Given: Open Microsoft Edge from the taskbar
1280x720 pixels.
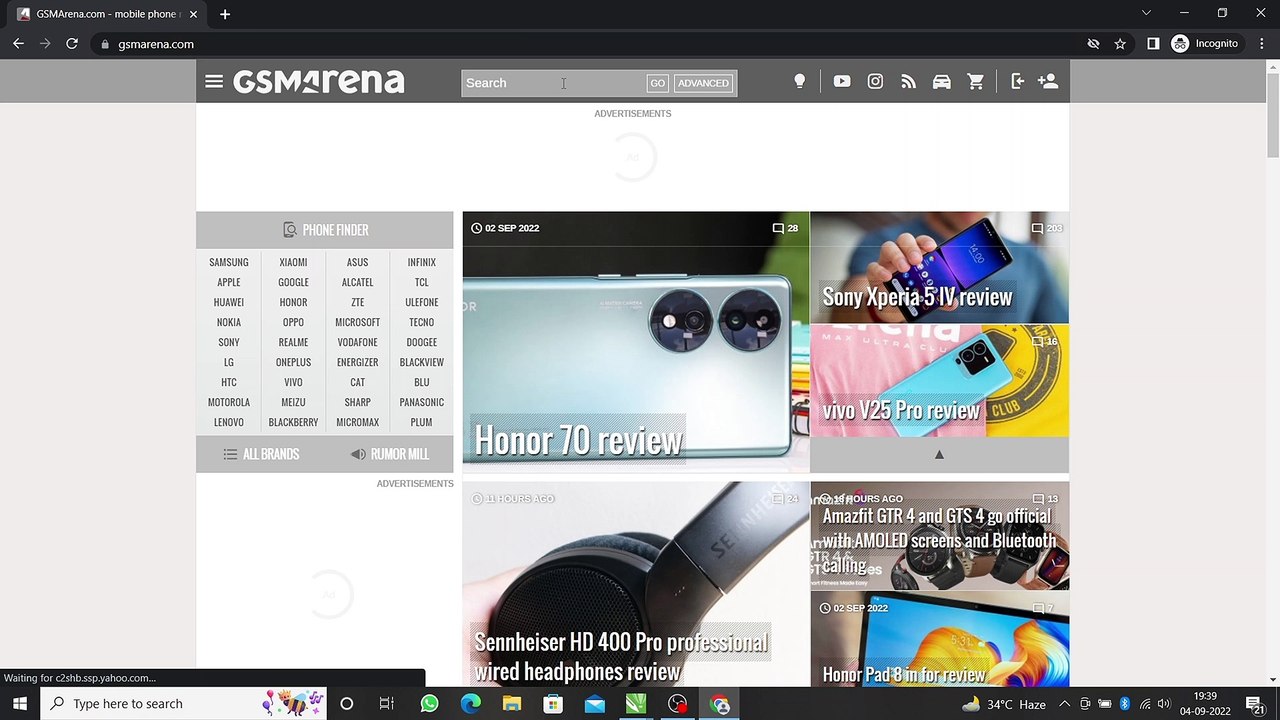Looking at the screenshot, I should (x=470, y=704).
